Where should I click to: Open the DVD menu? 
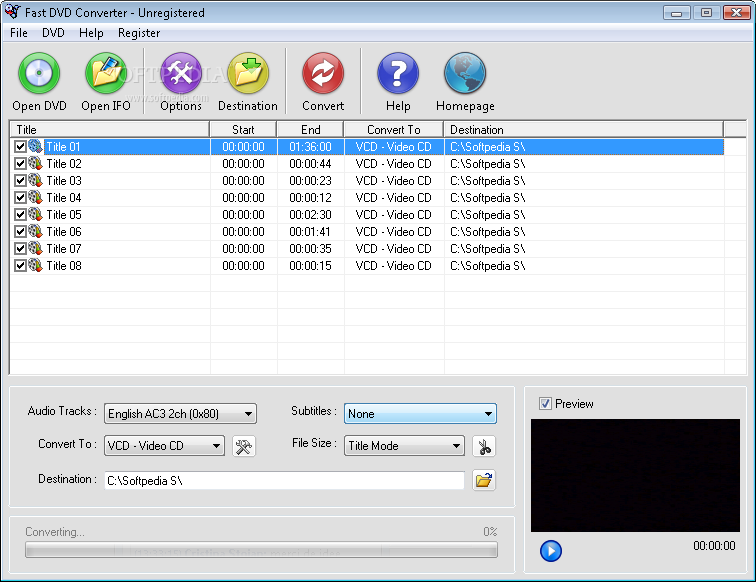53,33
